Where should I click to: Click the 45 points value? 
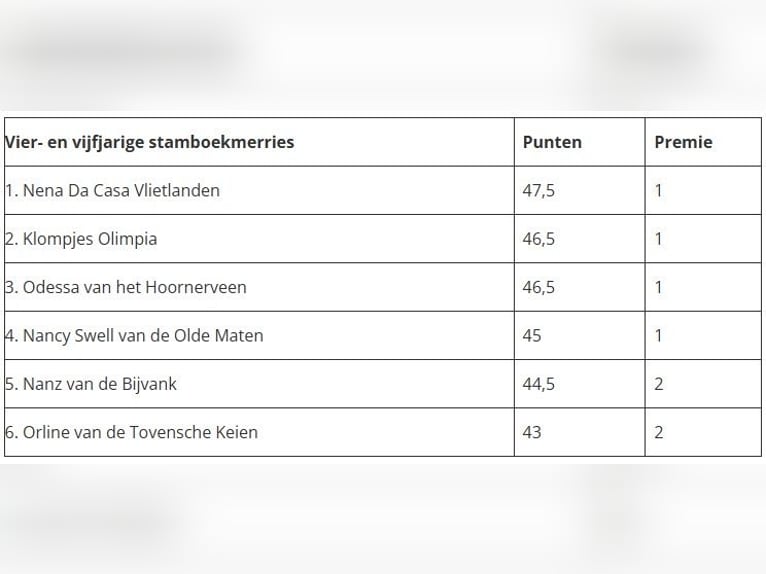pyautogui.click(x=532, y=335)
